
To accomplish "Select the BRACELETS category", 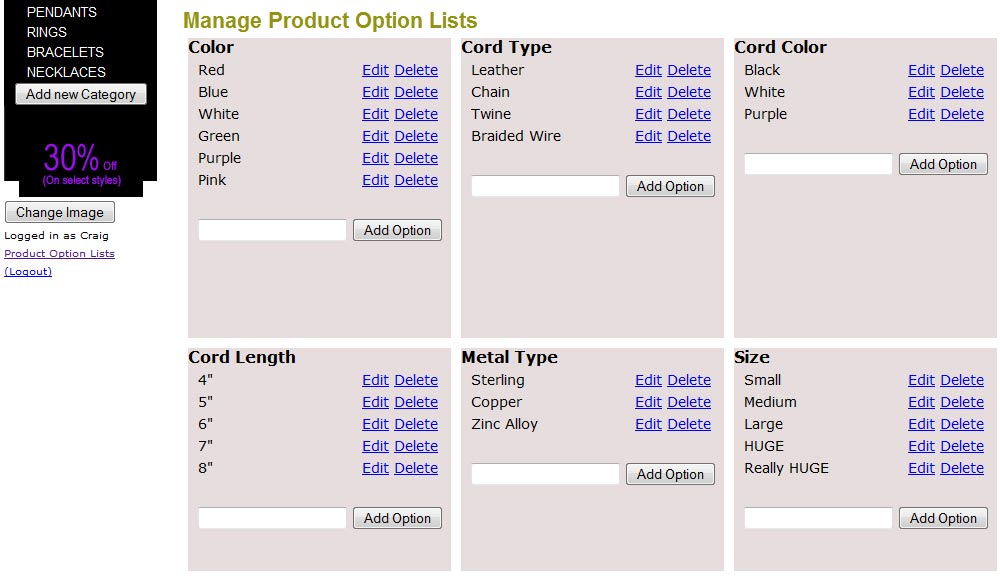I will click(65, 52).
